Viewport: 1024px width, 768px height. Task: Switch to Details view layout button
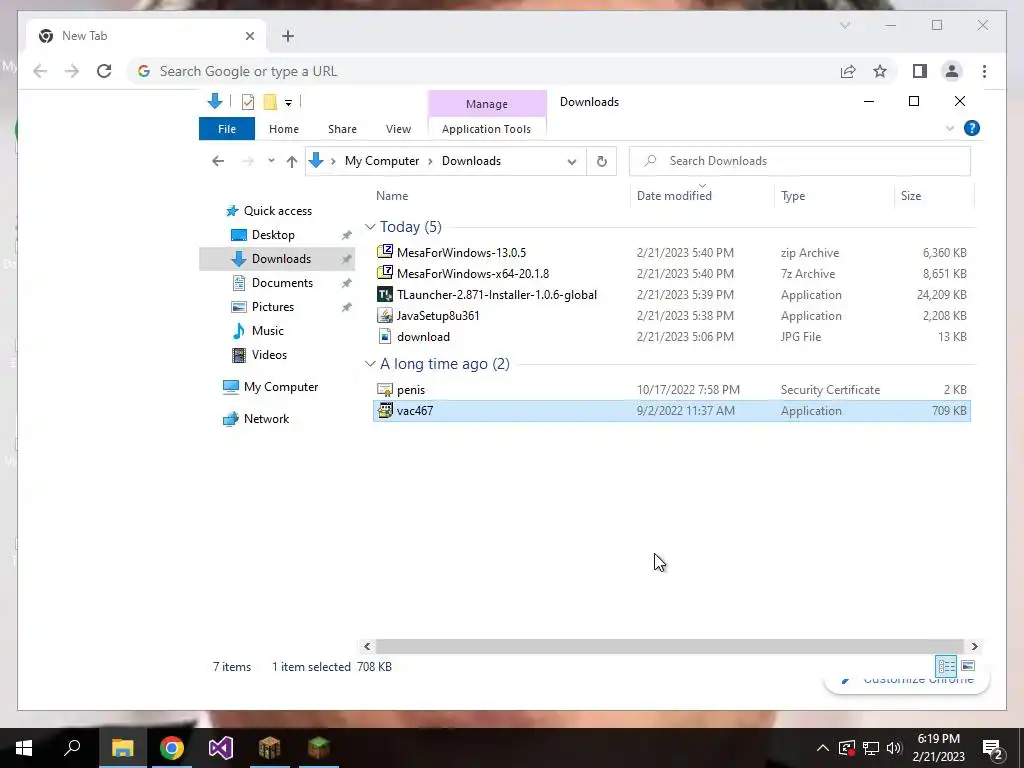pos(946,666)
